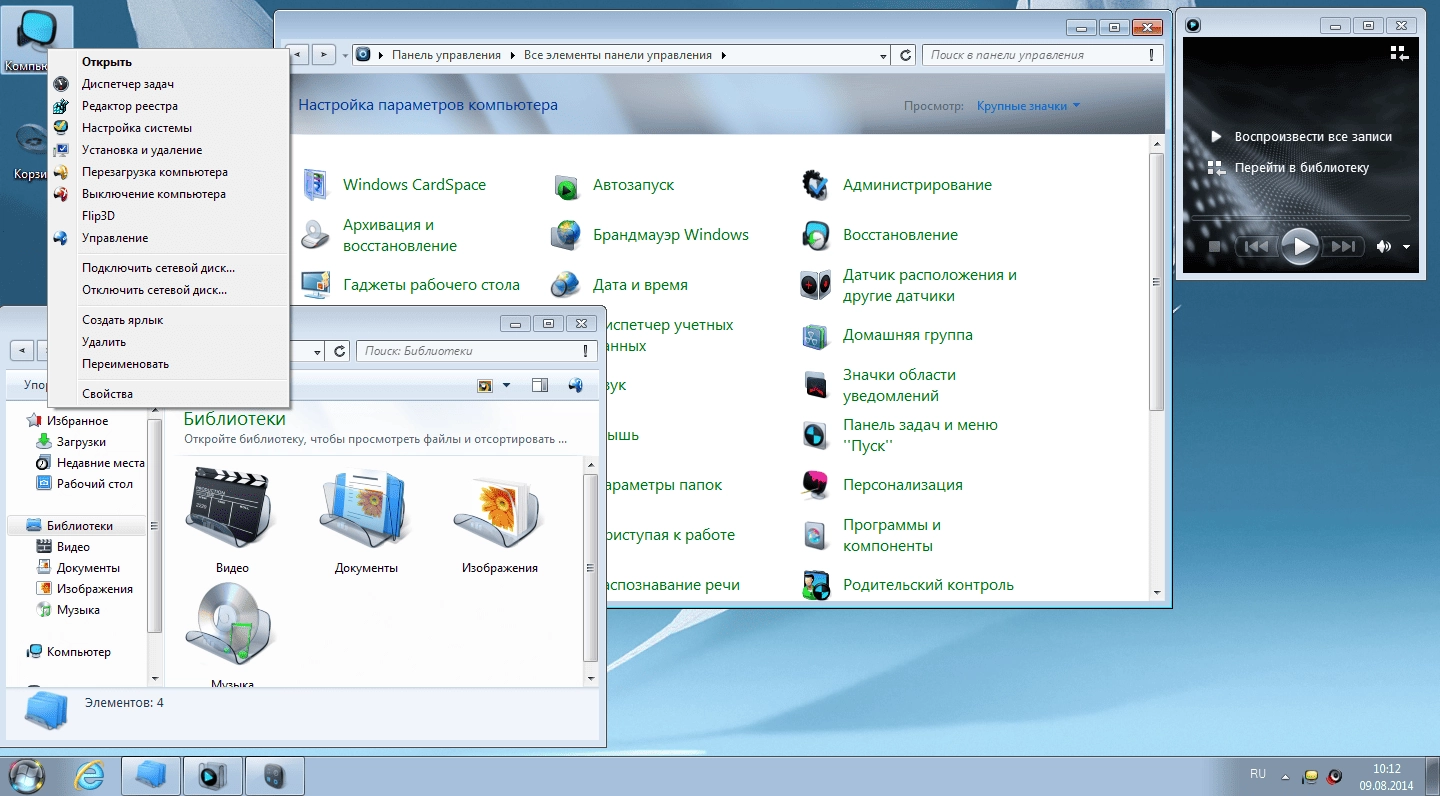1440x796 pixels.
Task: Switch to library view in media player
Action: pyautogui.click(x=1399, y=51)
